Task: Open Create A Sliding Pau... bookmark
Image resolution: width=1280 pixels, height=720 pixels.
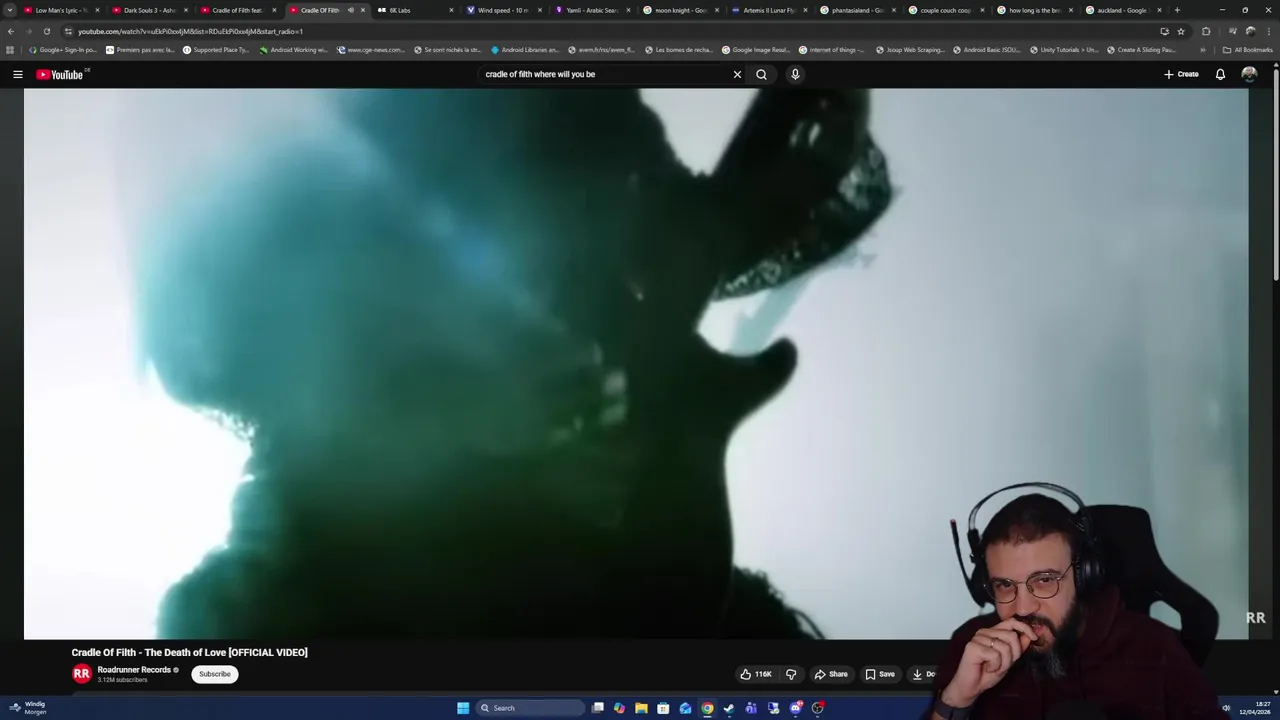Action: 1141,49
